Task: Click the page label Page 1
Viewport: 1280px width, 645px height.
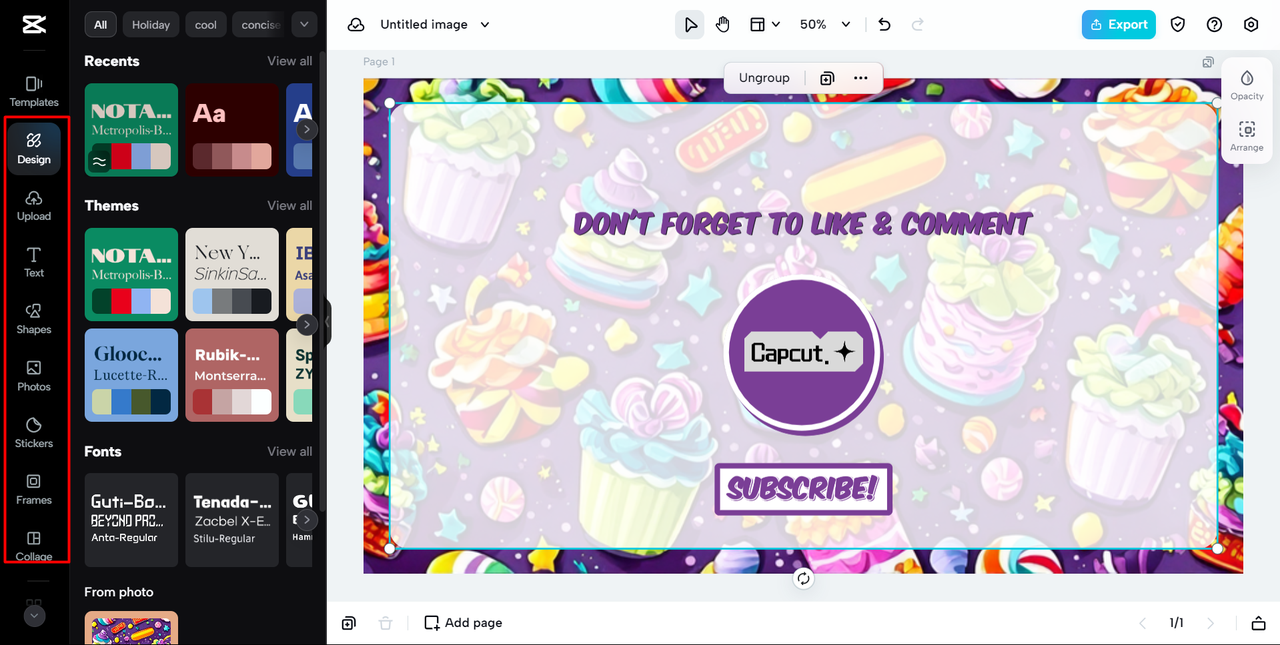Action: click(x=379, y=62)
